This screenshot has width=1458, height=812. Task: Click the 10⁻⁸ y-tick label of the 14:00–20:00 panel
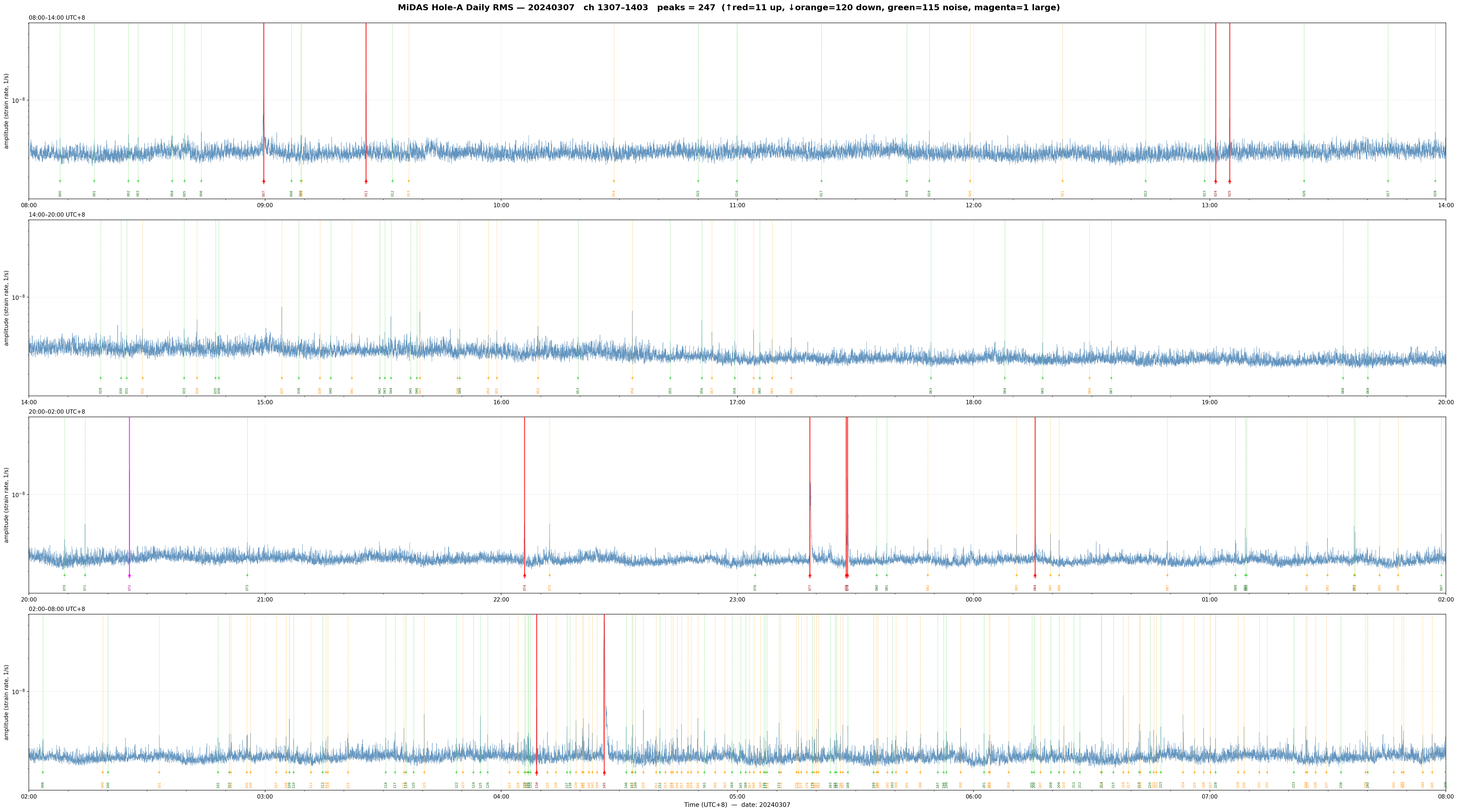coord(19,297)
